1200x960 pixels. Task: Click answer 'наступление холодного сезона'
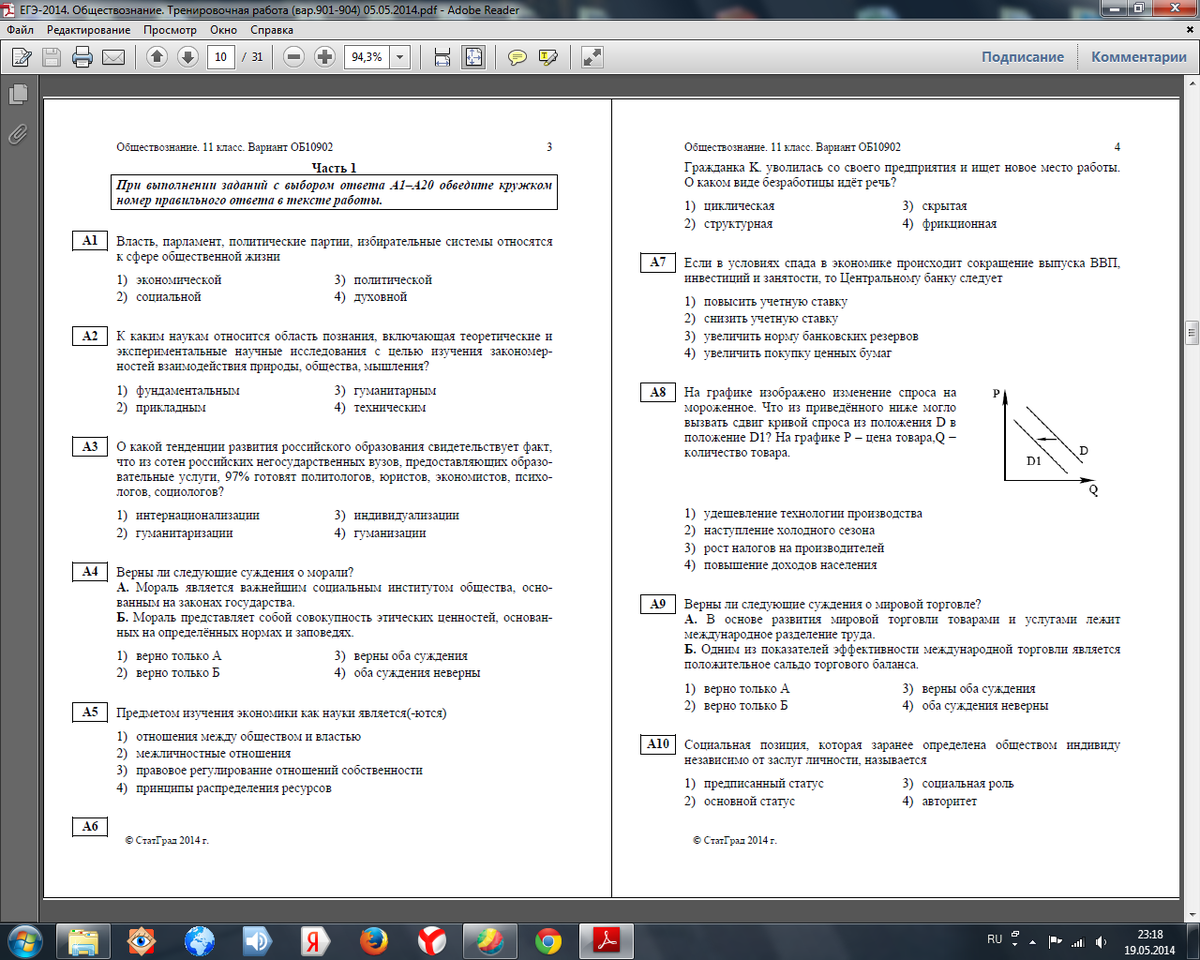(790, 530)
